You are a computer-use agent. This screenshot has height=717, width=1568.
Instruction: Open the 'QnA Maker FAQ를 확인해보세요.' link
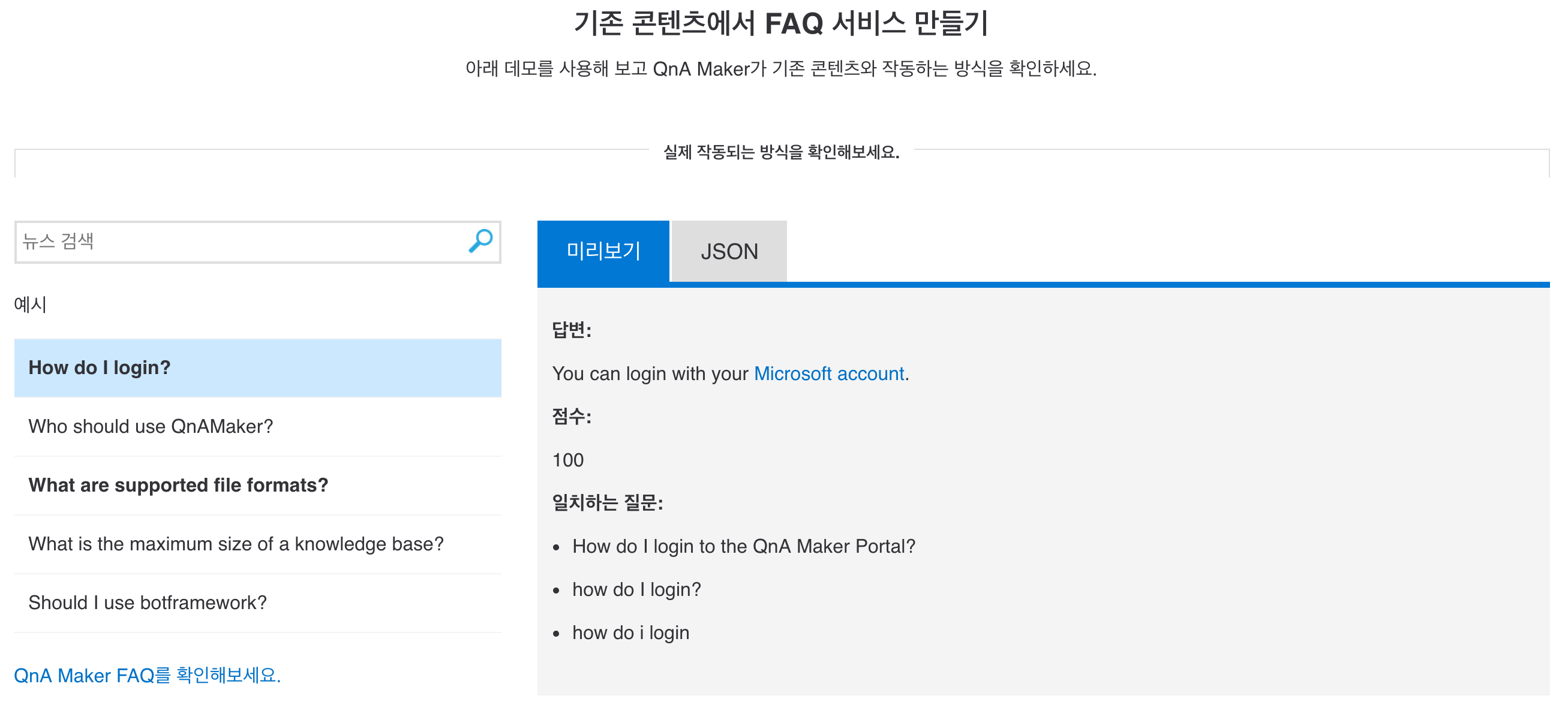click(x=147, y=675)
